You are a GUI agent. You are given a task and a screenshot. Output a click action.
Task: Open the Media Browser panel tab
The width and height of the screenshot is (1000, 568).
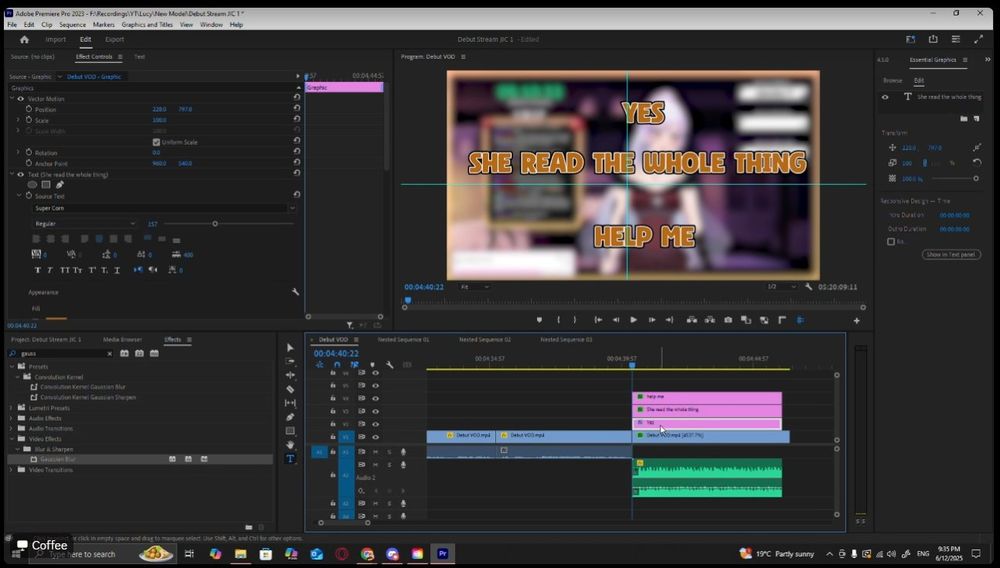pyautogui.click(x=122, y=340)
